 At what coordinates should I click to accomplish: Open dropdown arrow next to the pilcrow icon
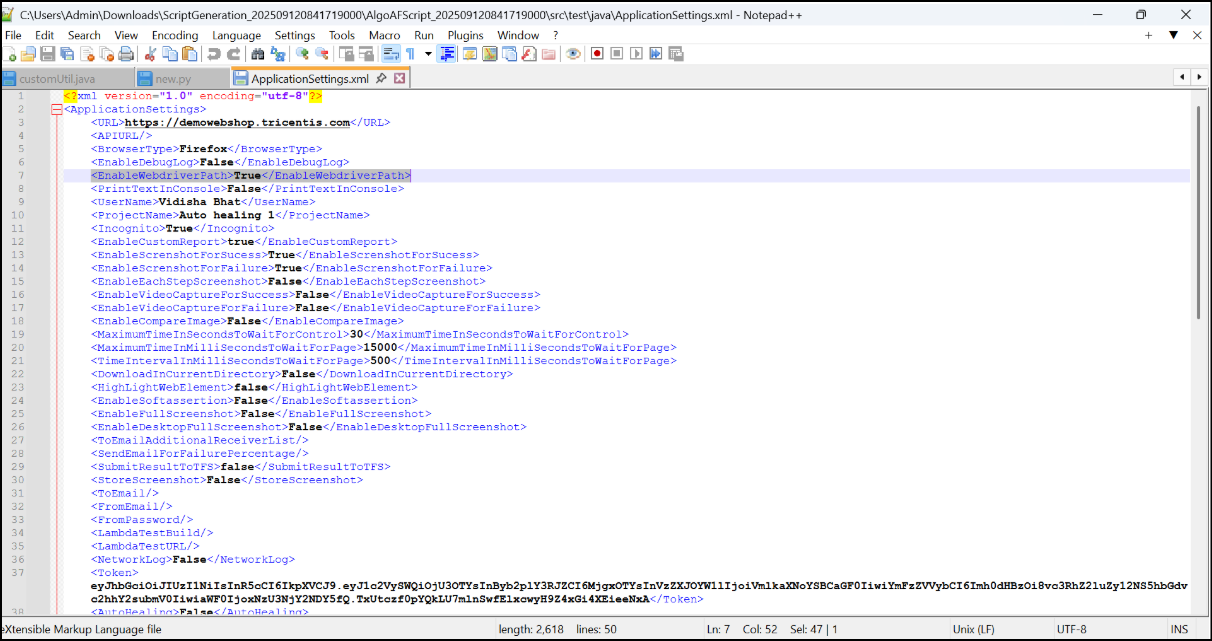point(428,54)
